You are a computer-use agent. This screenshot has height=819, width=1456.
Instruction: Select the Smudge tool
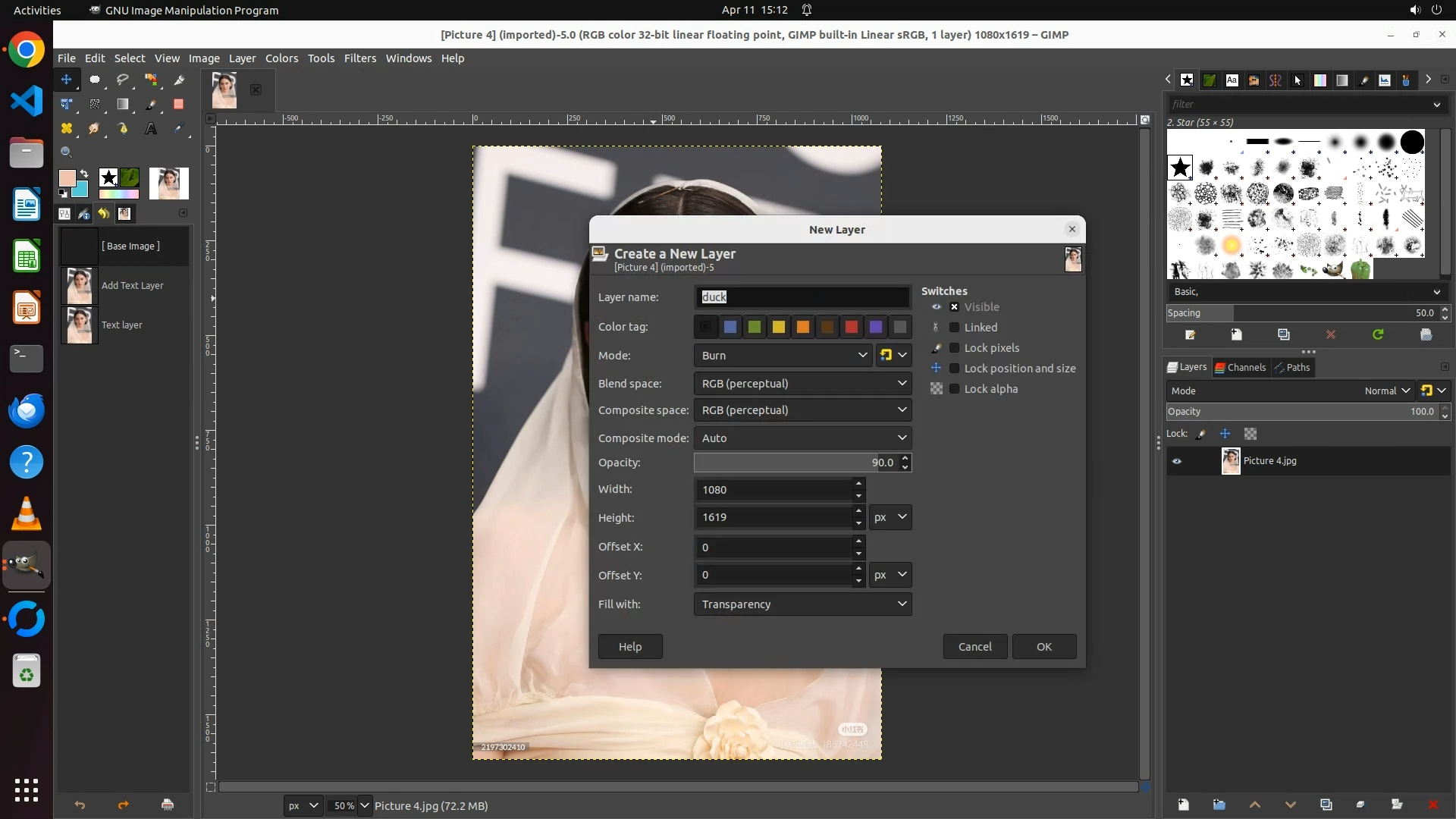point(94,129)
